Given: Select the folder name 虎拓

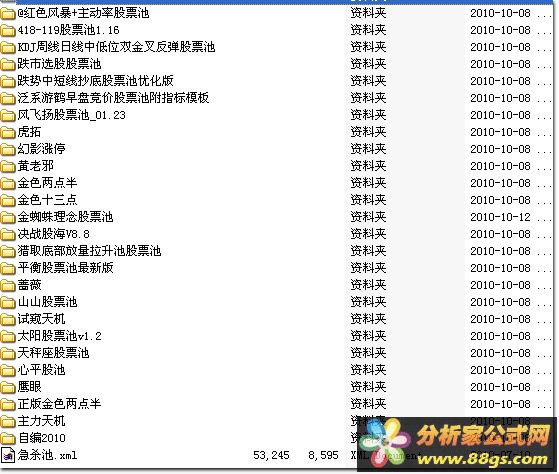Looking at the screenshot, I should coord(29,132).
